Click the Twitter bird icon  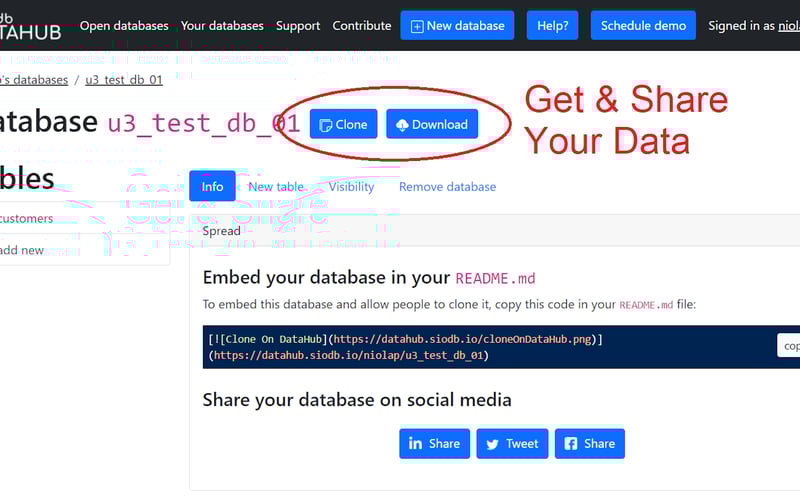[x=492, y=444]
